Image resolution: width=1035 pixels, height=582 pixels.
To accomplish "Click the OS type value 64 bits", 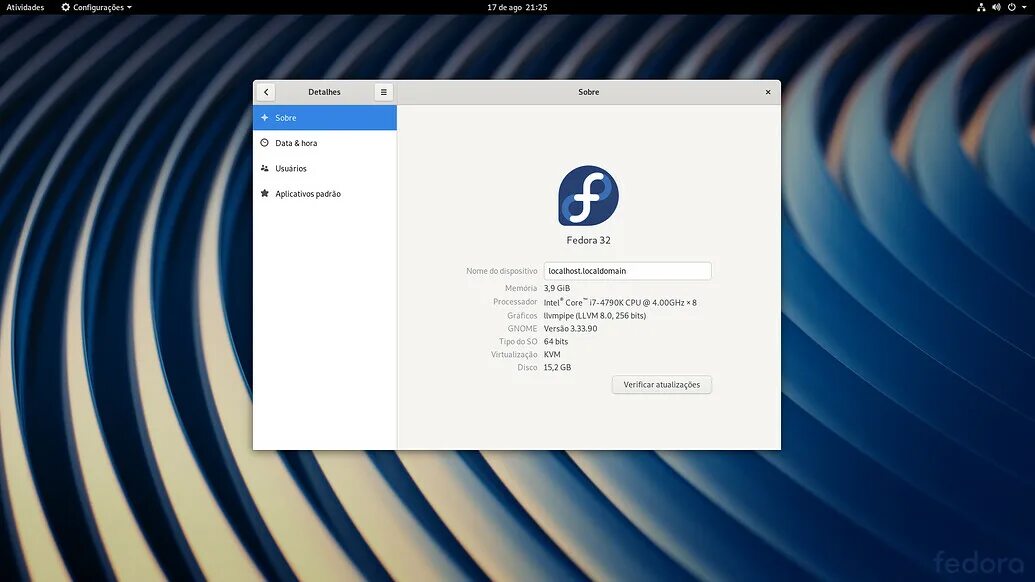I will pos(556,342).
